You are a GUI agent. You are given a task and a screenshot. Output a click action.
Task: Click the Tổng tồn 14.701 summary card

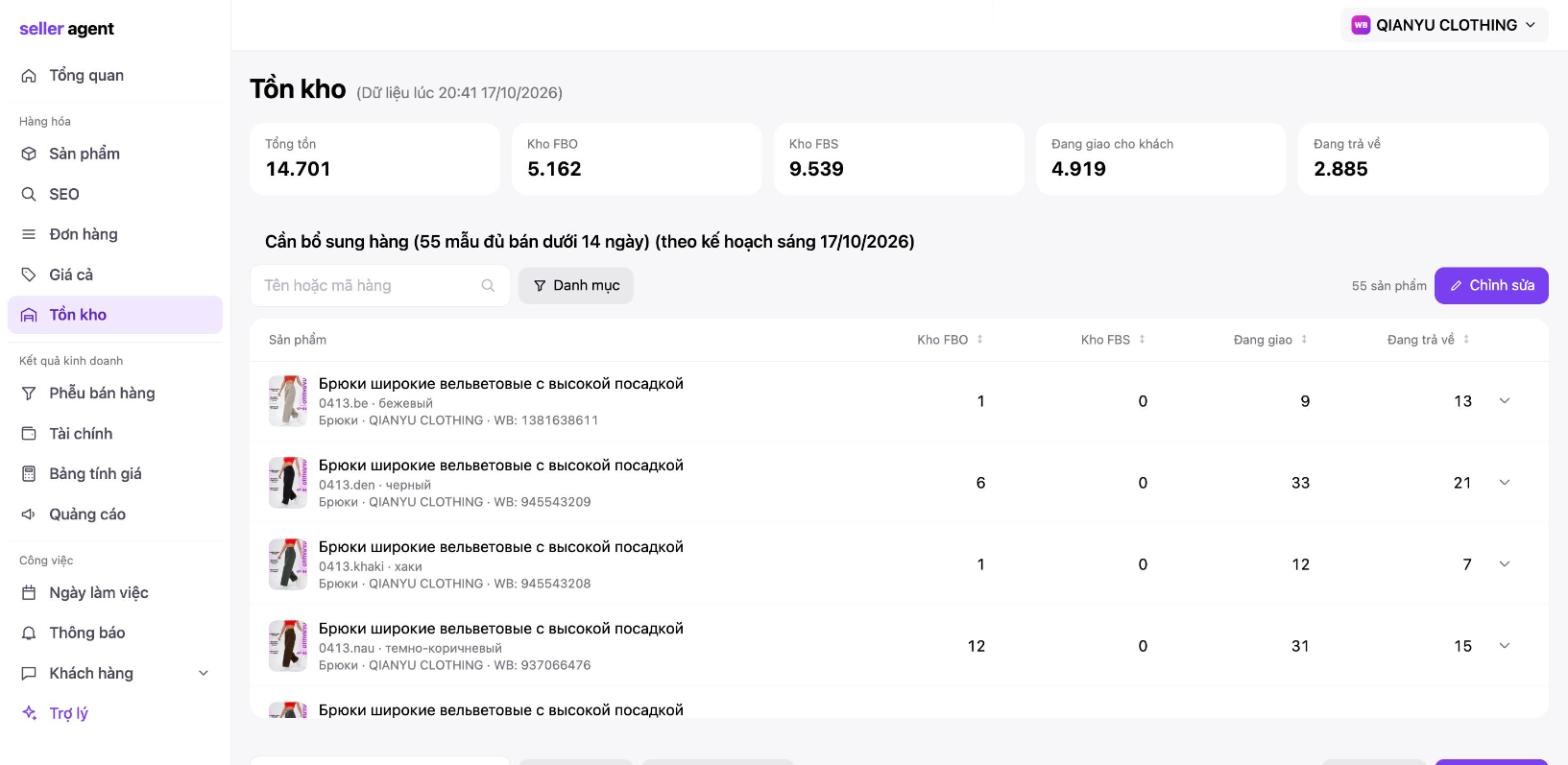pyautogui.click(x=375, y=159)
